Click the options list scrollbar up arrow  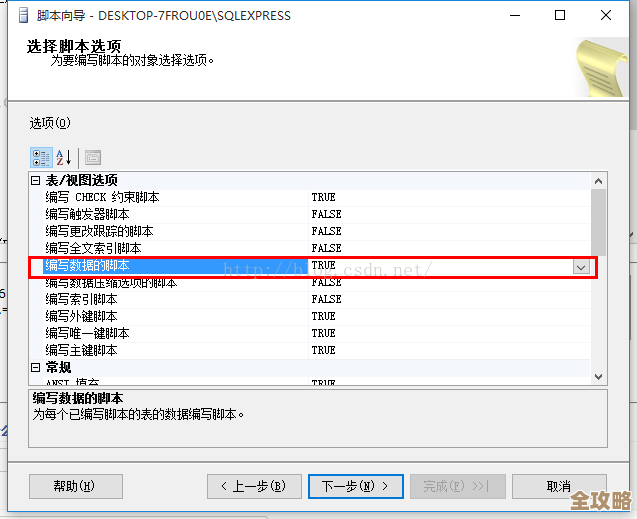[598, 181]
